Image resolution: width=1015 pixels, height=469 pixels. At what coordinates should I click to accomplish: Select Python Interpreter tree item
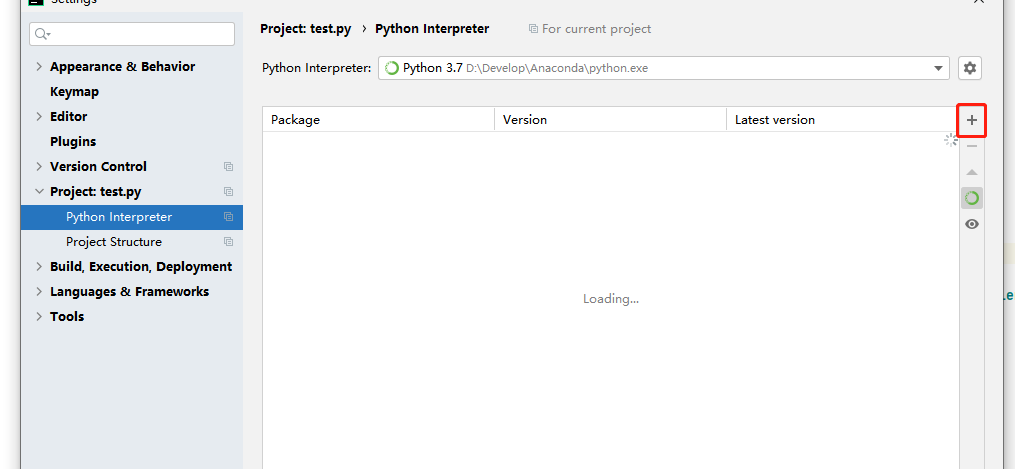coord(132,217)
